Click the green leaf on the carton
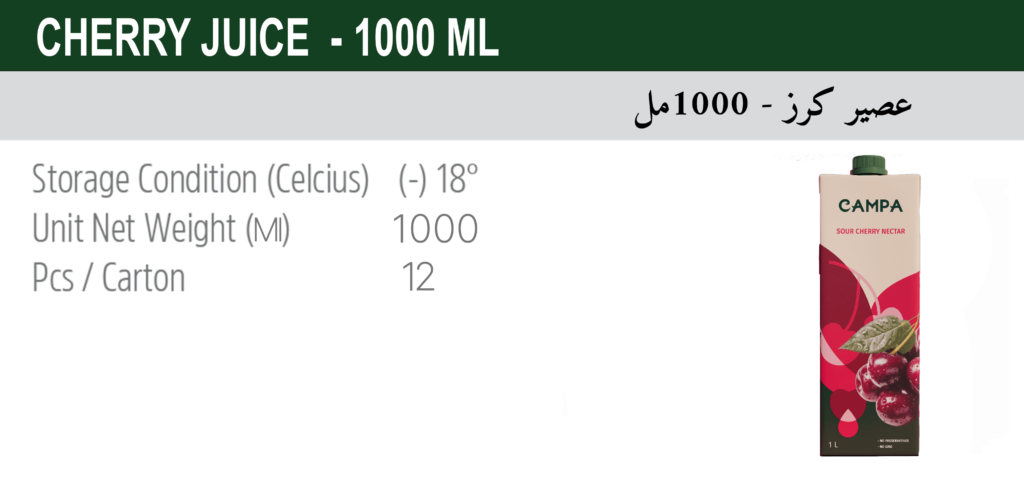 click(x=874, y=333)
